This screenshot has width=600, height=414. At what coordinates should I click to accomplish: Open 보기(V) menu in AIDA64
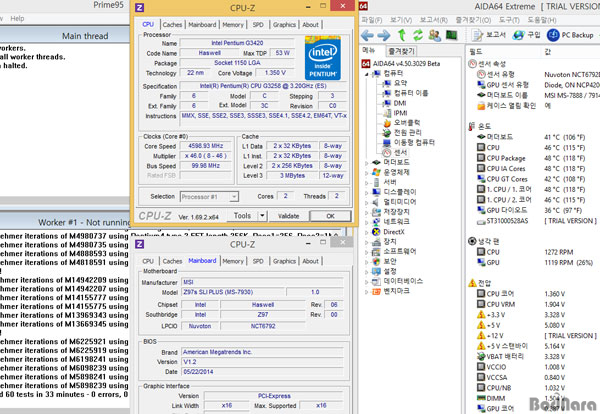[x=401, y=20]
